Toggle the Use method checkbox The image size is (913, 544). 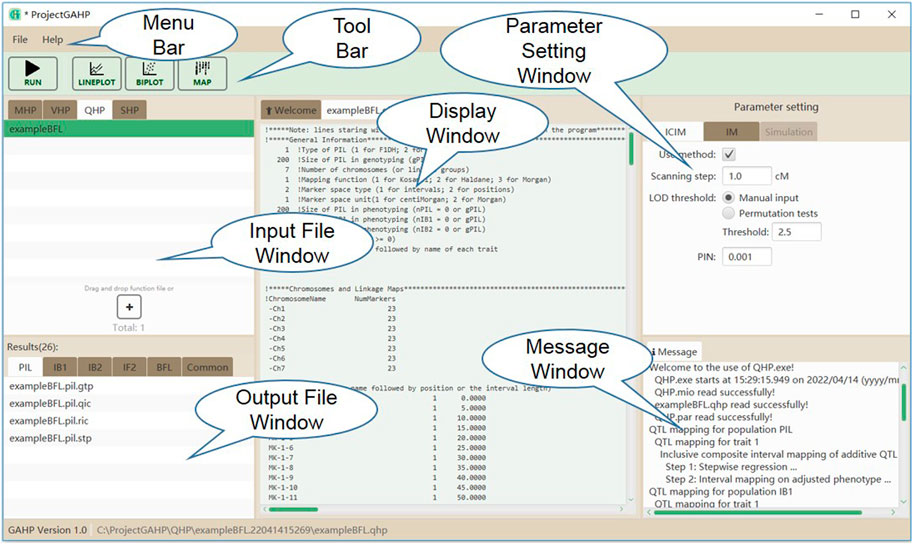point(729,154)
